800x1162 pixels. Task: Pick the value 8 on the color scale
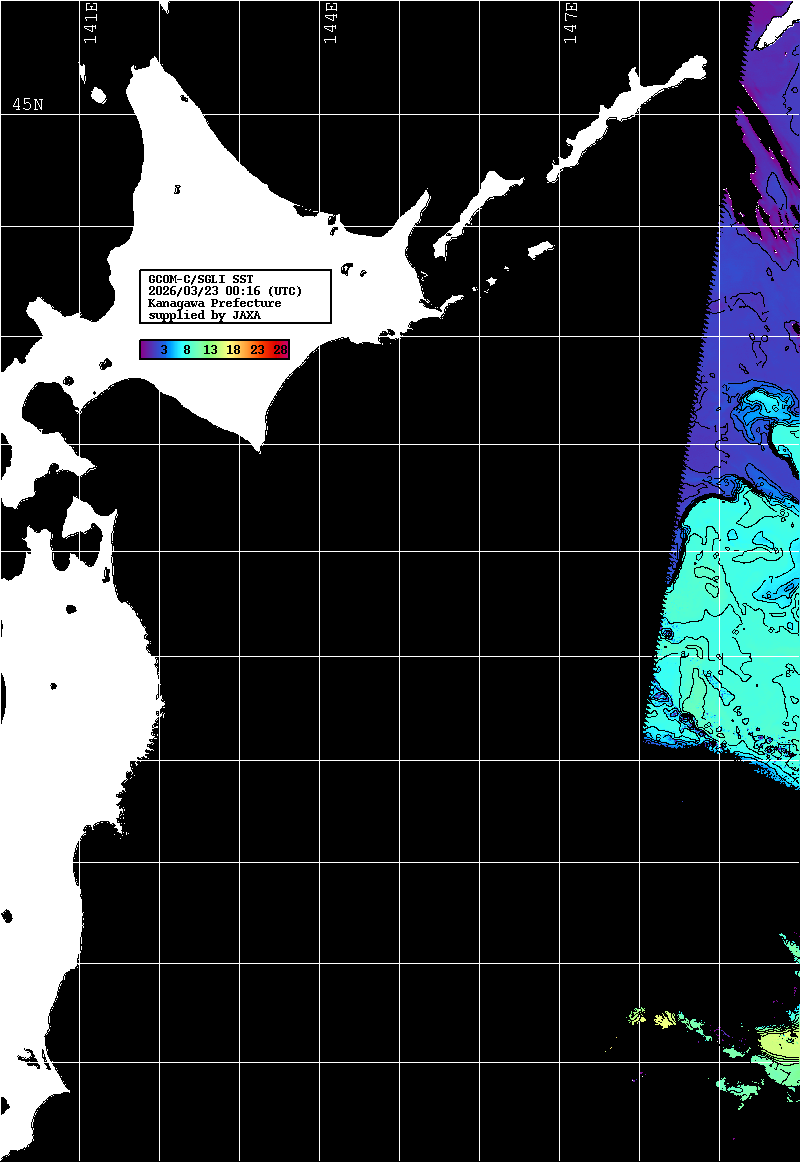click(187, 350)
